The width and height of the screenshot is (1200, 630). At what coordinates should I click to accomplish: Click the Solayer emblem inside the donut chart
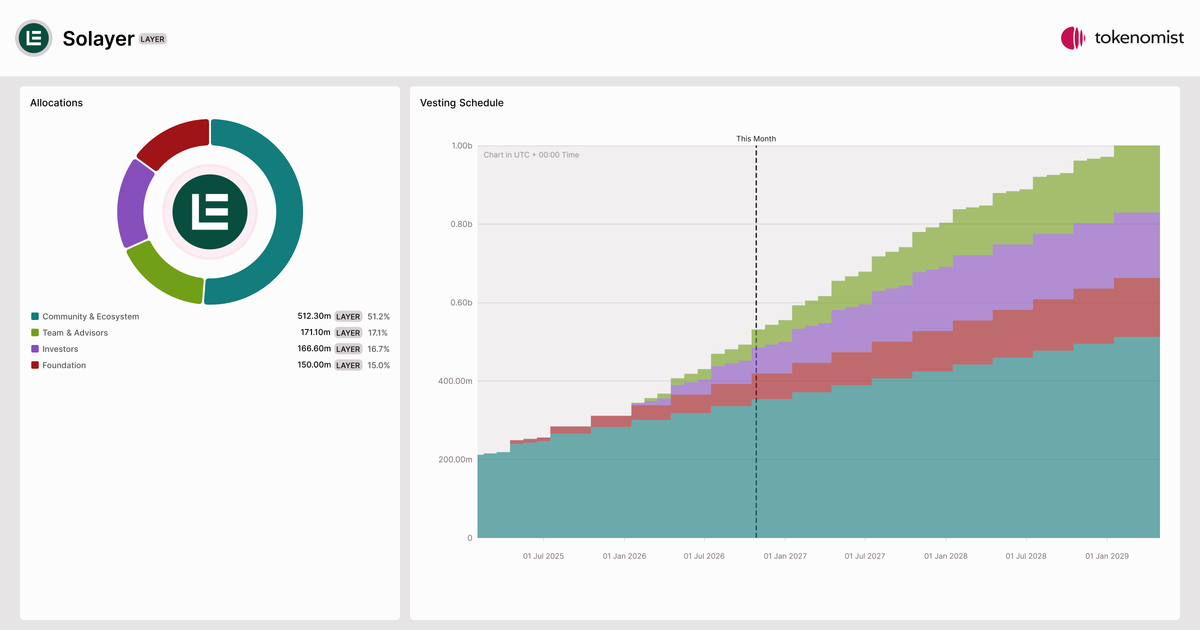[x=210, y=212]
